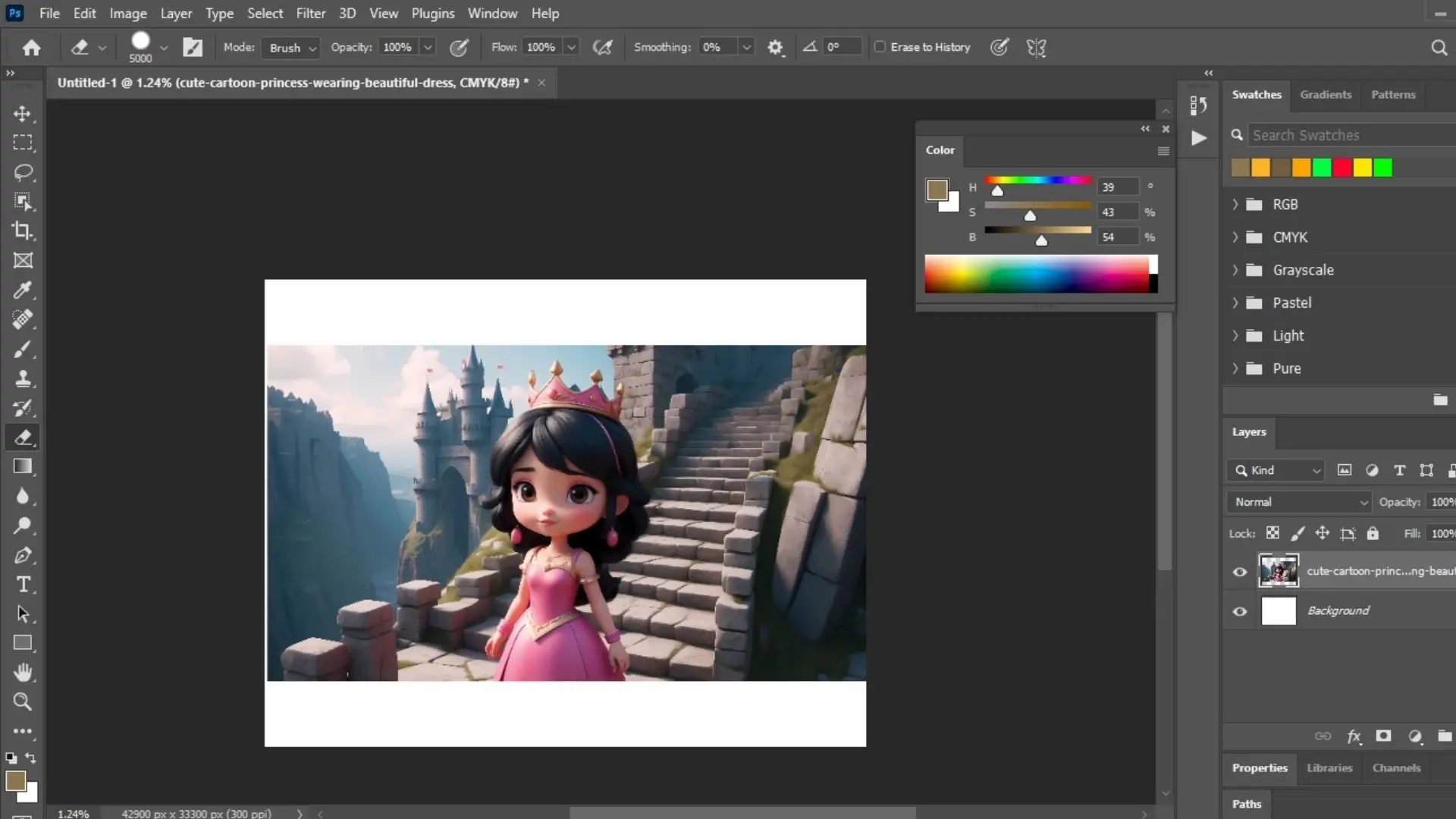
Task: Select the Zoom tool
Action: (x=23, y=701)
